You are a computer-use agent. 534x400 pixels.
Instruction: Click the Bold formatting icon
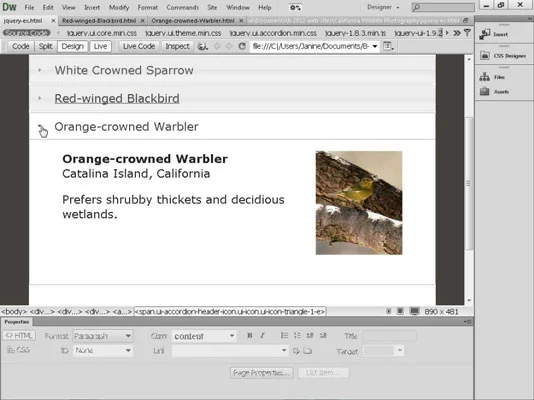[250, 336]
